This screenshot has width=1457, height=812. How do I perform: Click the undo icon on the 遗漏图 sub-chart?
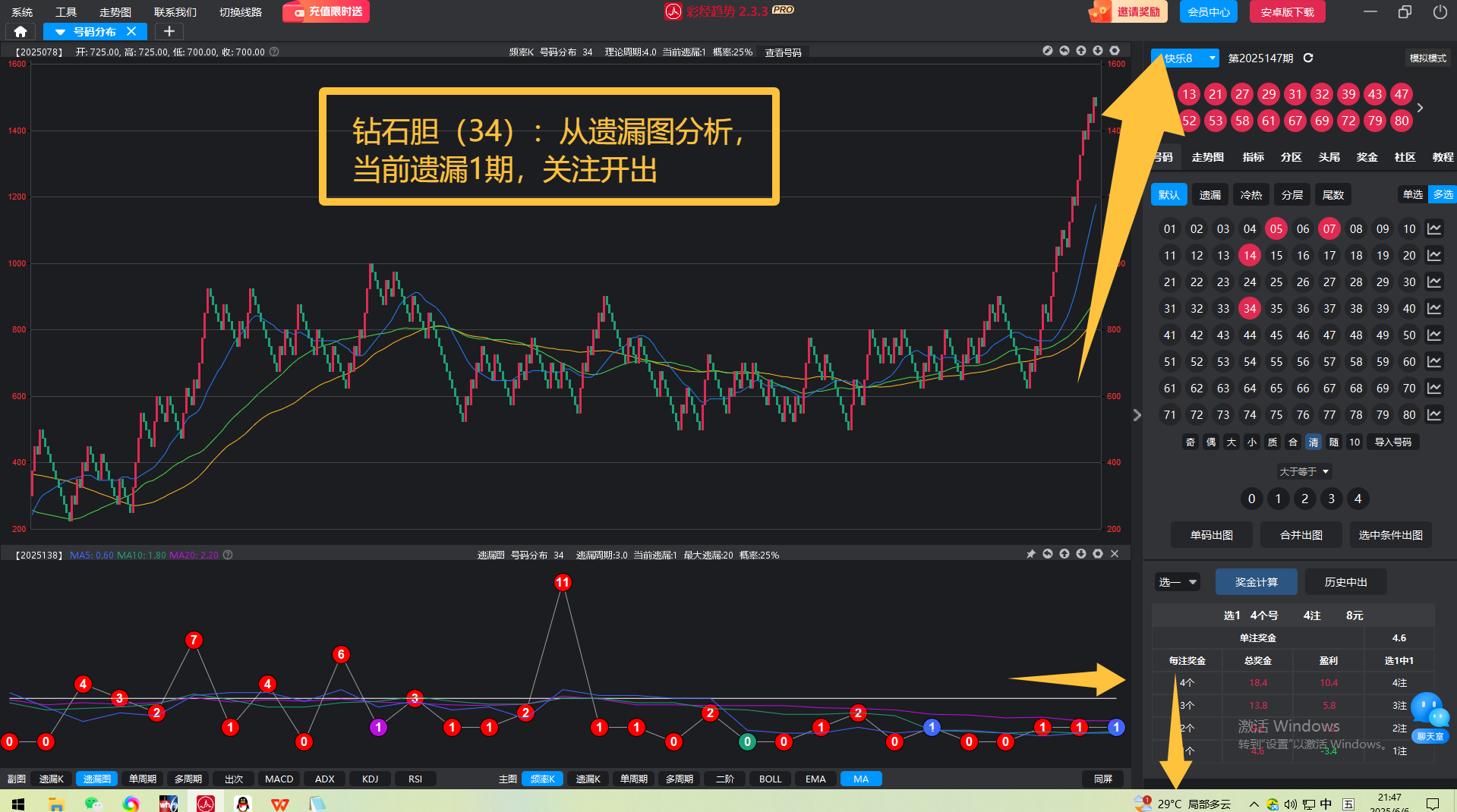[1048, 554]
